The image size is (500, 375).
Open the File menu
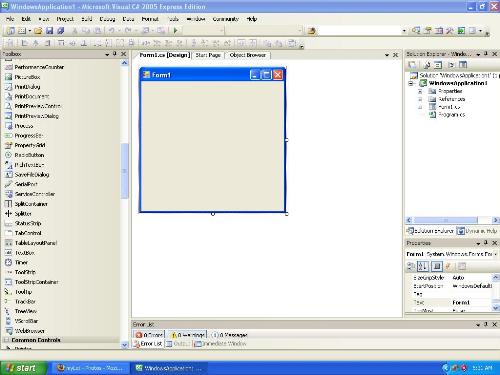pyautogui.click(x=10, y=19)
